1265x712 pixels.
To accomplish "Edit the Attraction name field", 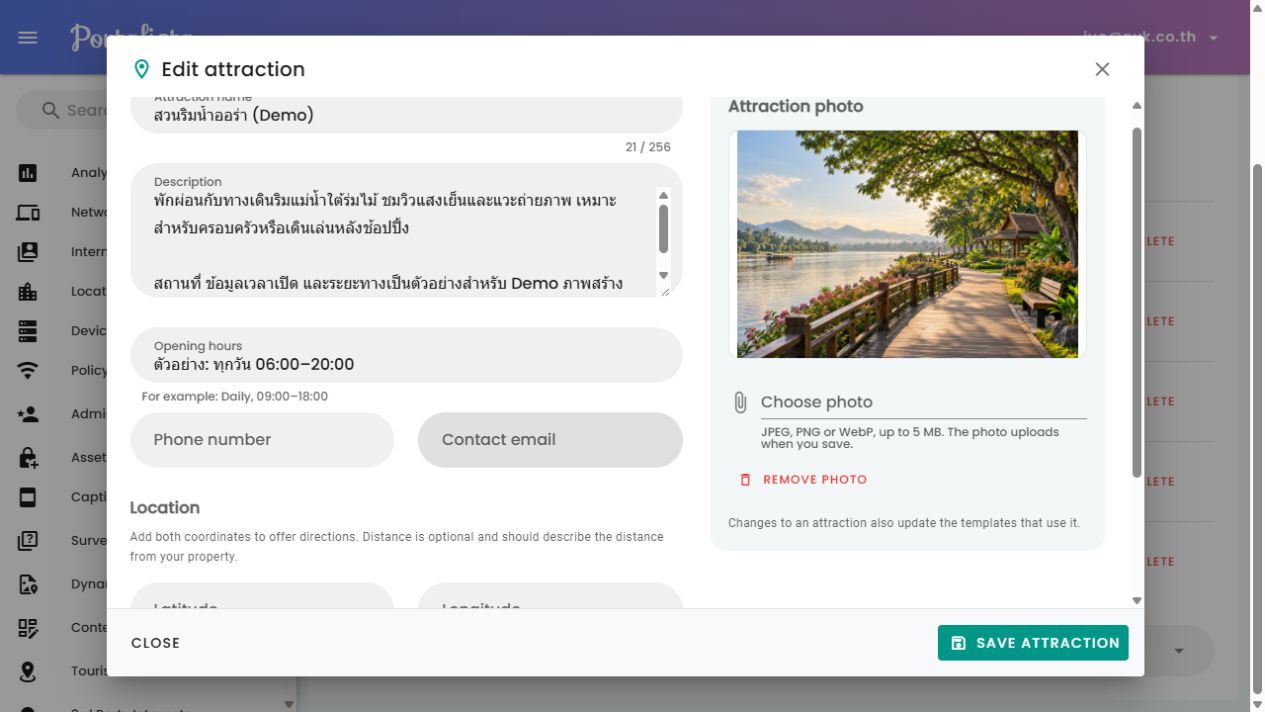I will 407,113.
